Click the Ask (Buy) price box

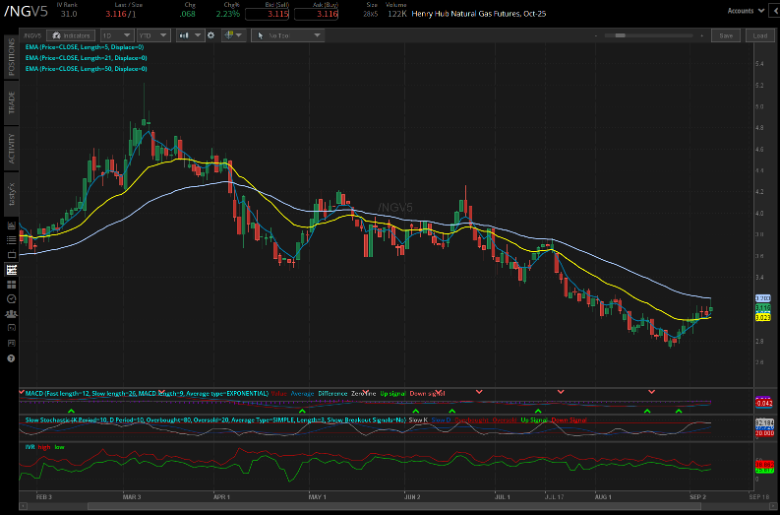pyautogui.click(x=317, y=15)
